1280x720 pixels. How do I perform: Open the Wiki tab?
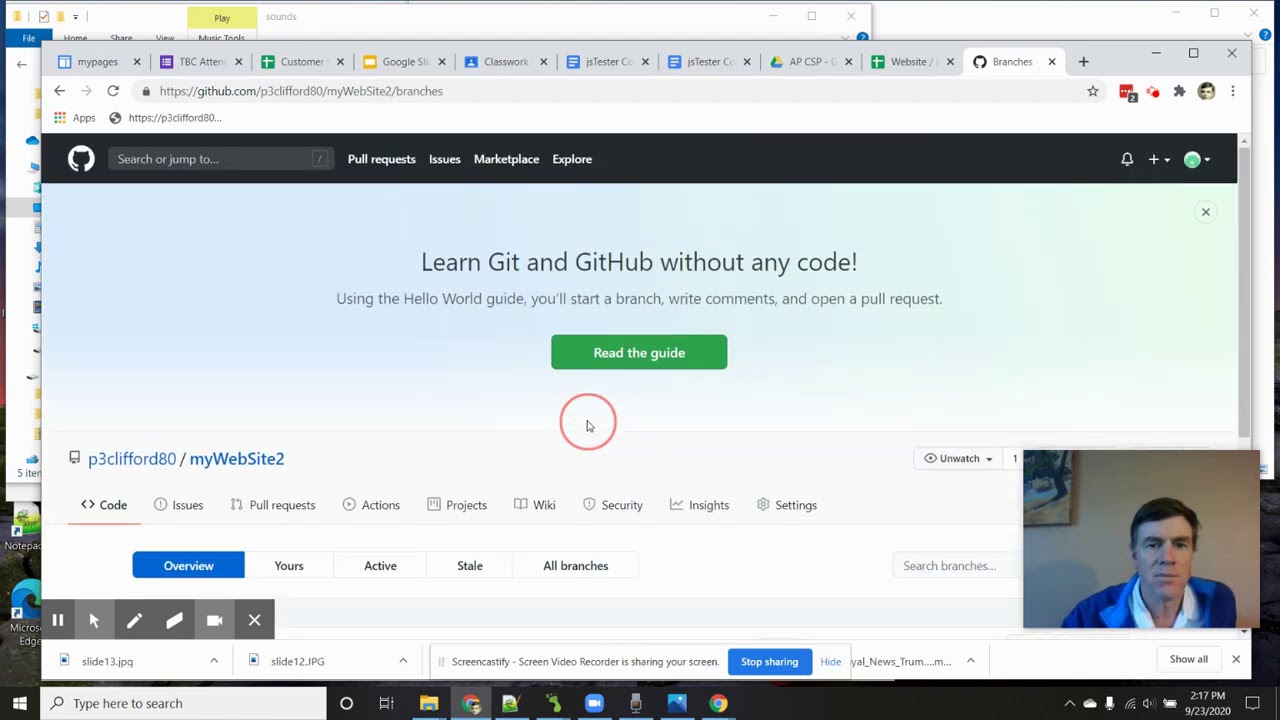(535, 505)
